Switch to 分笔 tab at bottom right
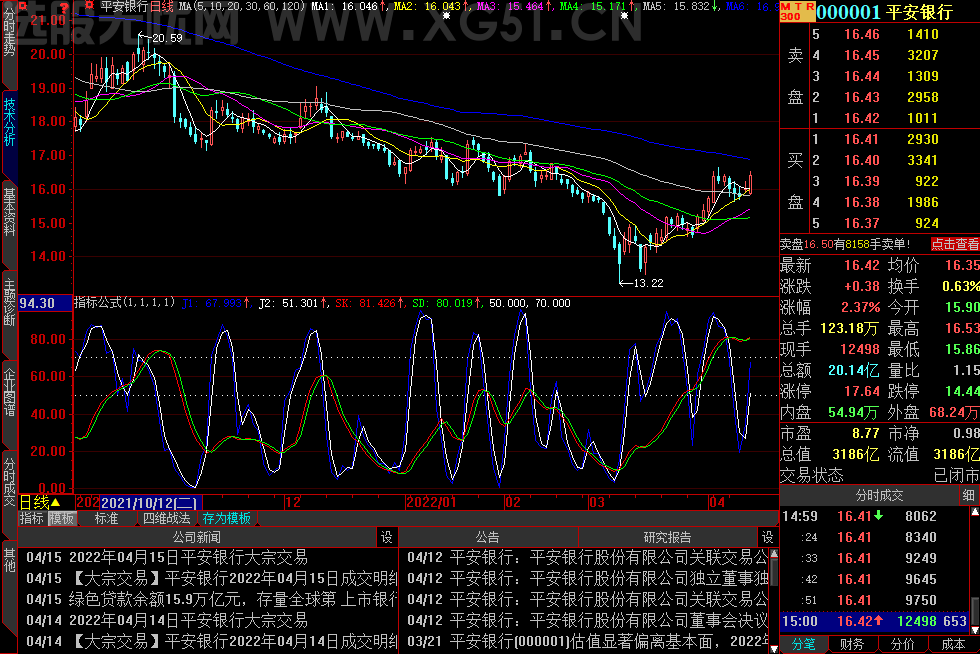 [x=804, y=645]
